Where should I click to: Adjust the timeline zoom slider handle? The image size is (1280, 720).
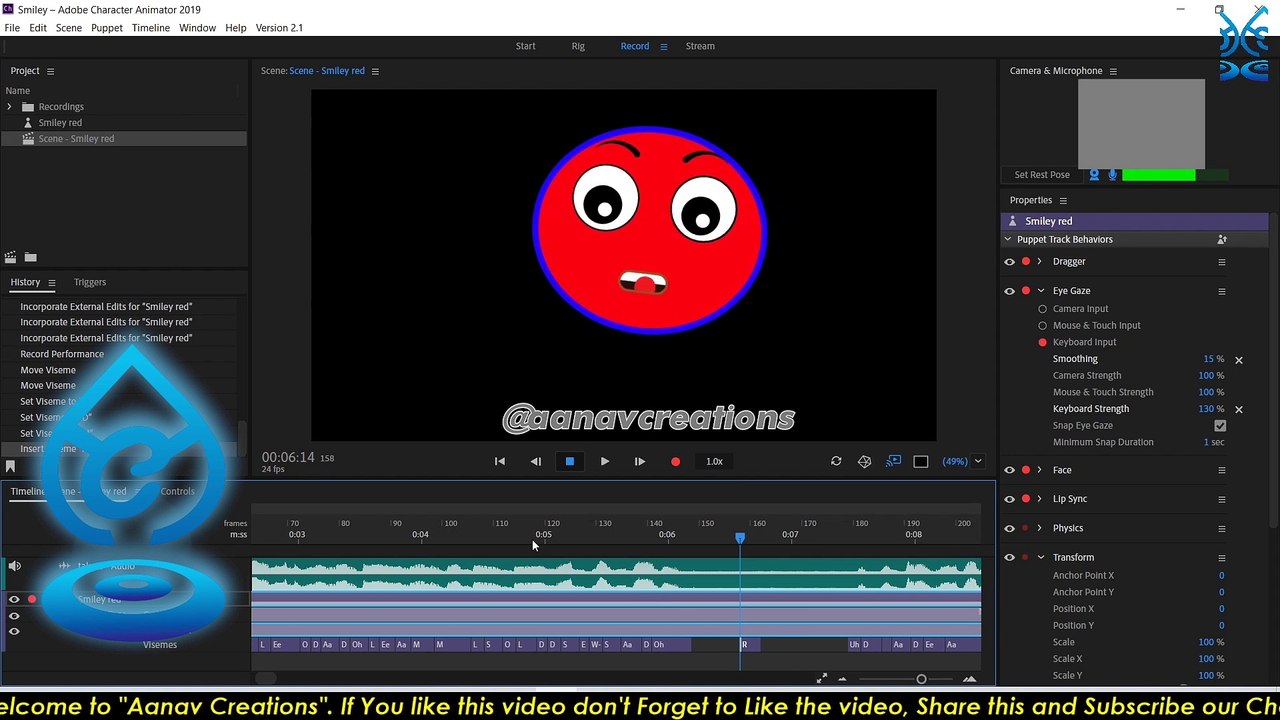(x=921, y=679)
